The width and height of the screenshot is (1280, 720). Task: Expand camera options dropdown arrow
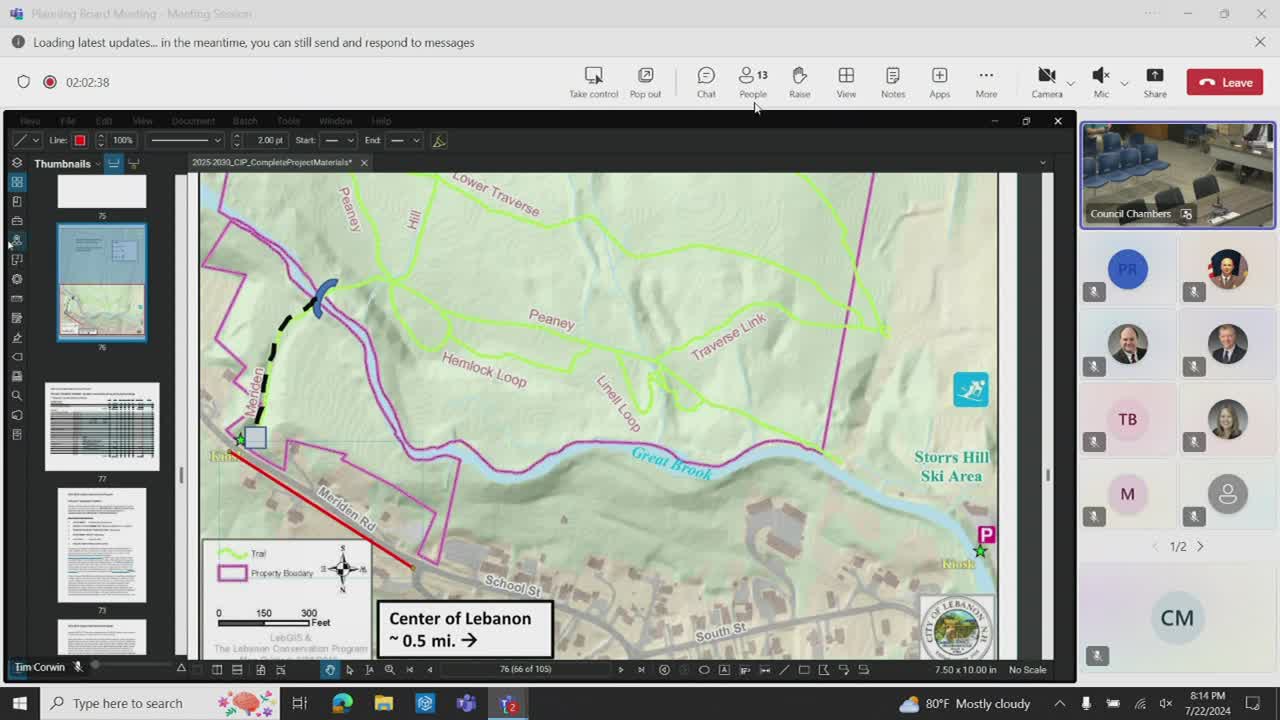tap(1070, 83)
